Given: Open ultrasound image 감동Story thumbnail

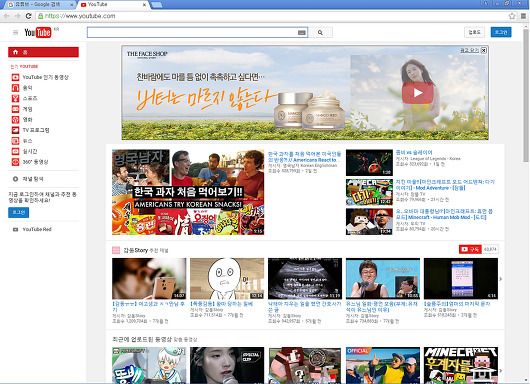Looking at the screenshot, I should [305, 279].
